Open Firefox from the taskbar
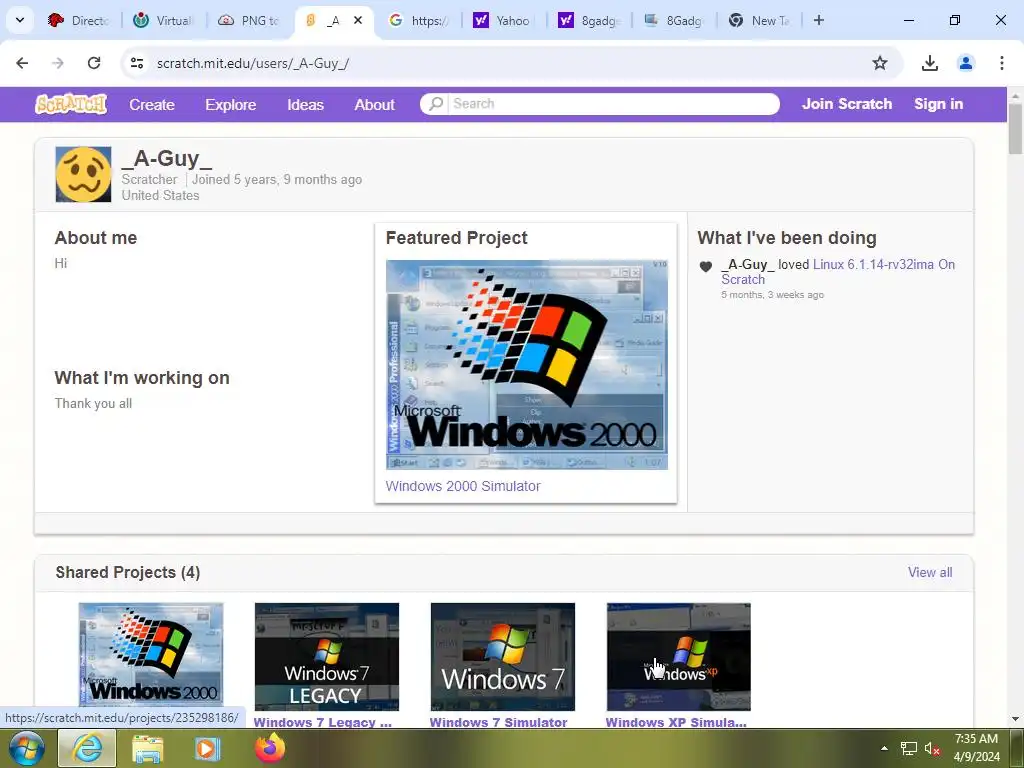The width and height of the screenshot is (1024, 768). coord(270,748)
